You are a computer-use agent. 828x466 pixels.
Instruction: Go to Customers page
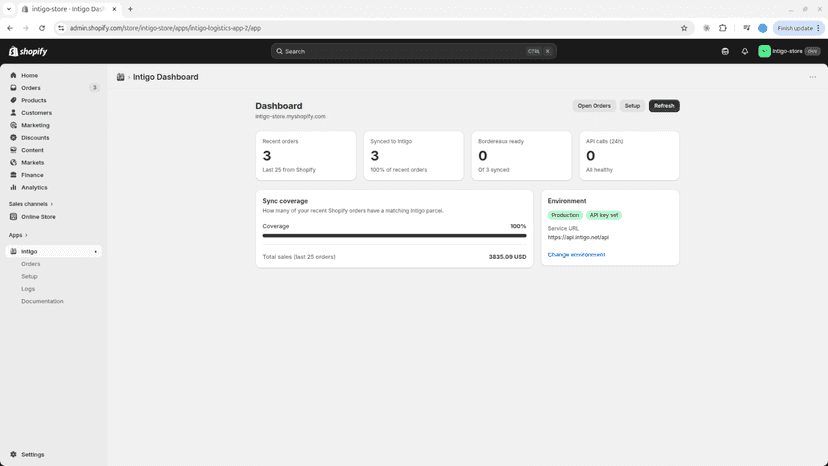point(36,113)
